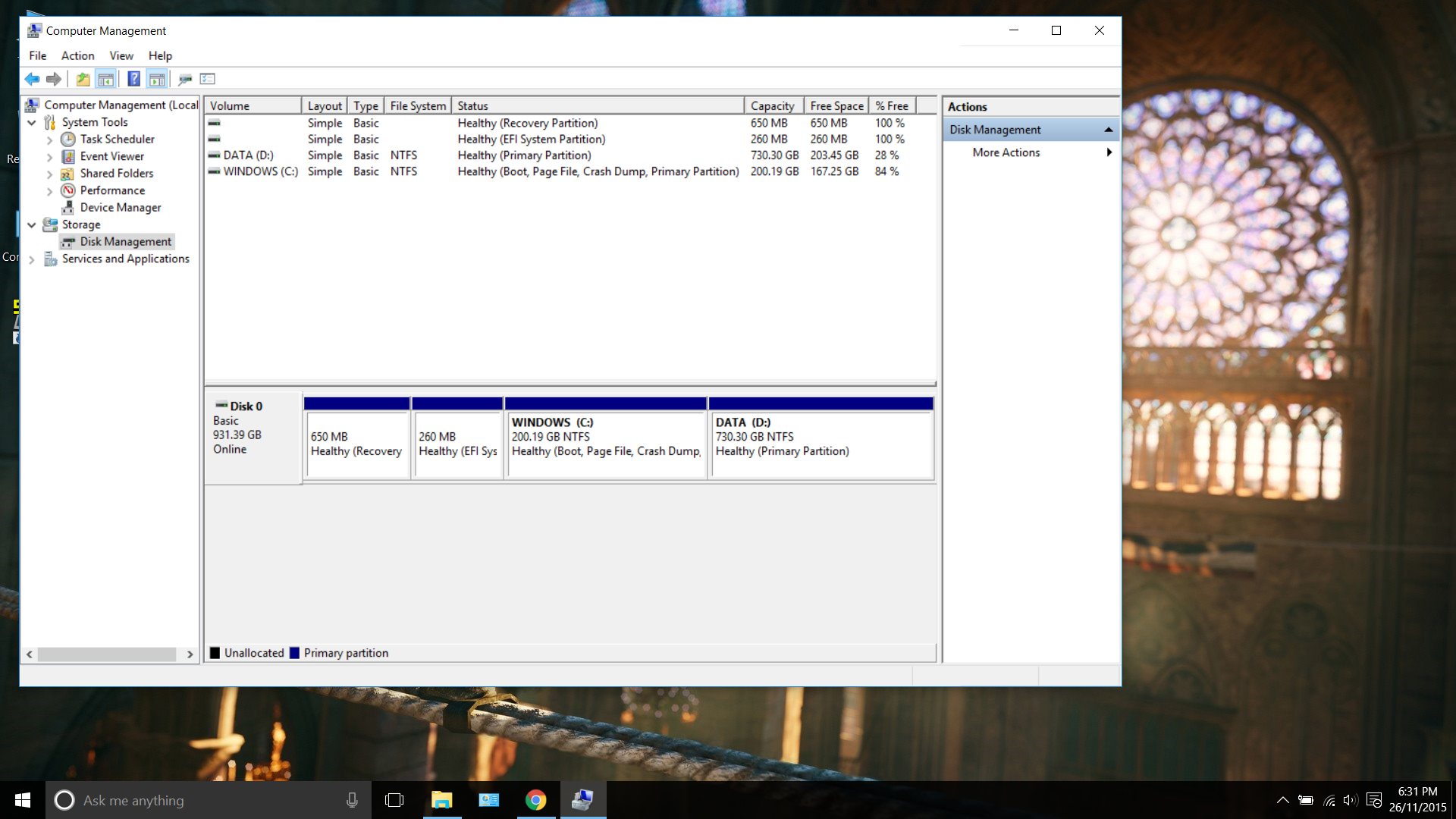Click the Rescan disks toolbar icon
The image size is (1456, 819).
pyautogui.click(x=185, y=79)
